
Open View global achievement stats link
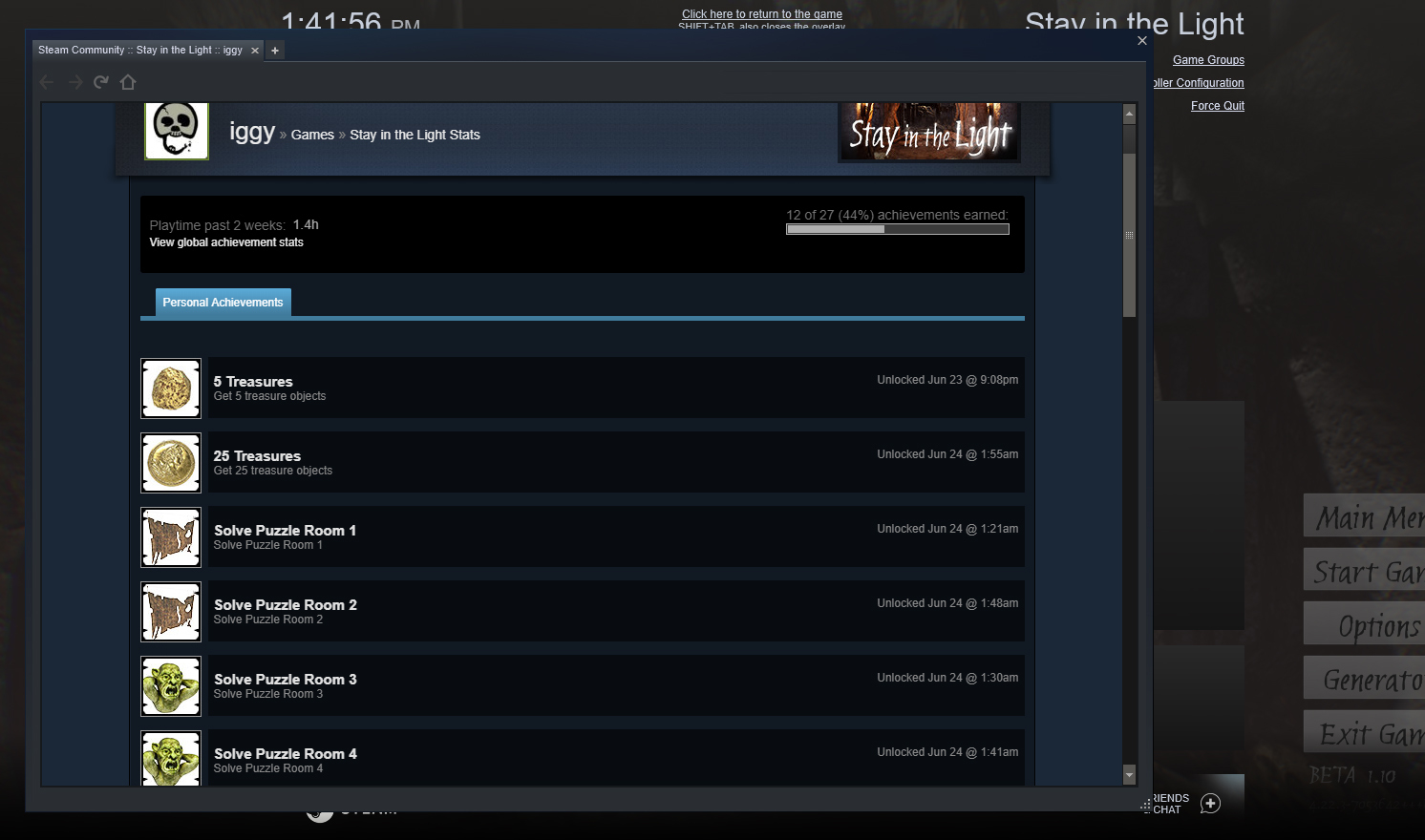(226, 242)
